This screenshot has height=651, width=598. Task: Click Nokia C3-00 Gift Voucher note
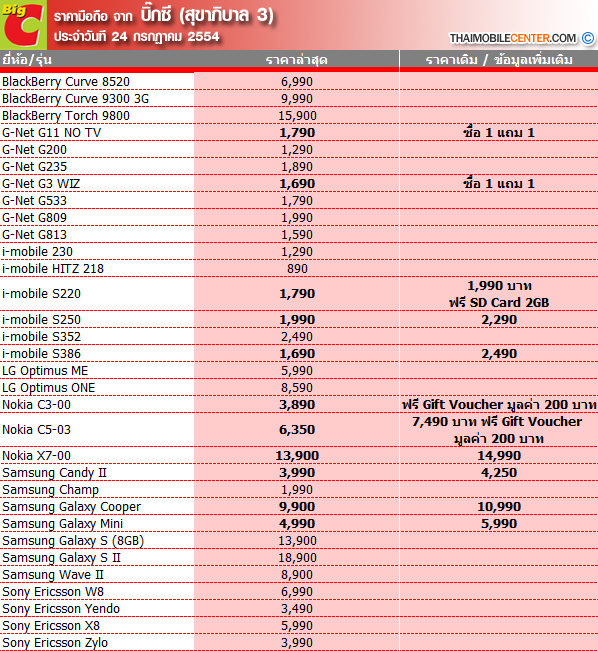(499, 405)
